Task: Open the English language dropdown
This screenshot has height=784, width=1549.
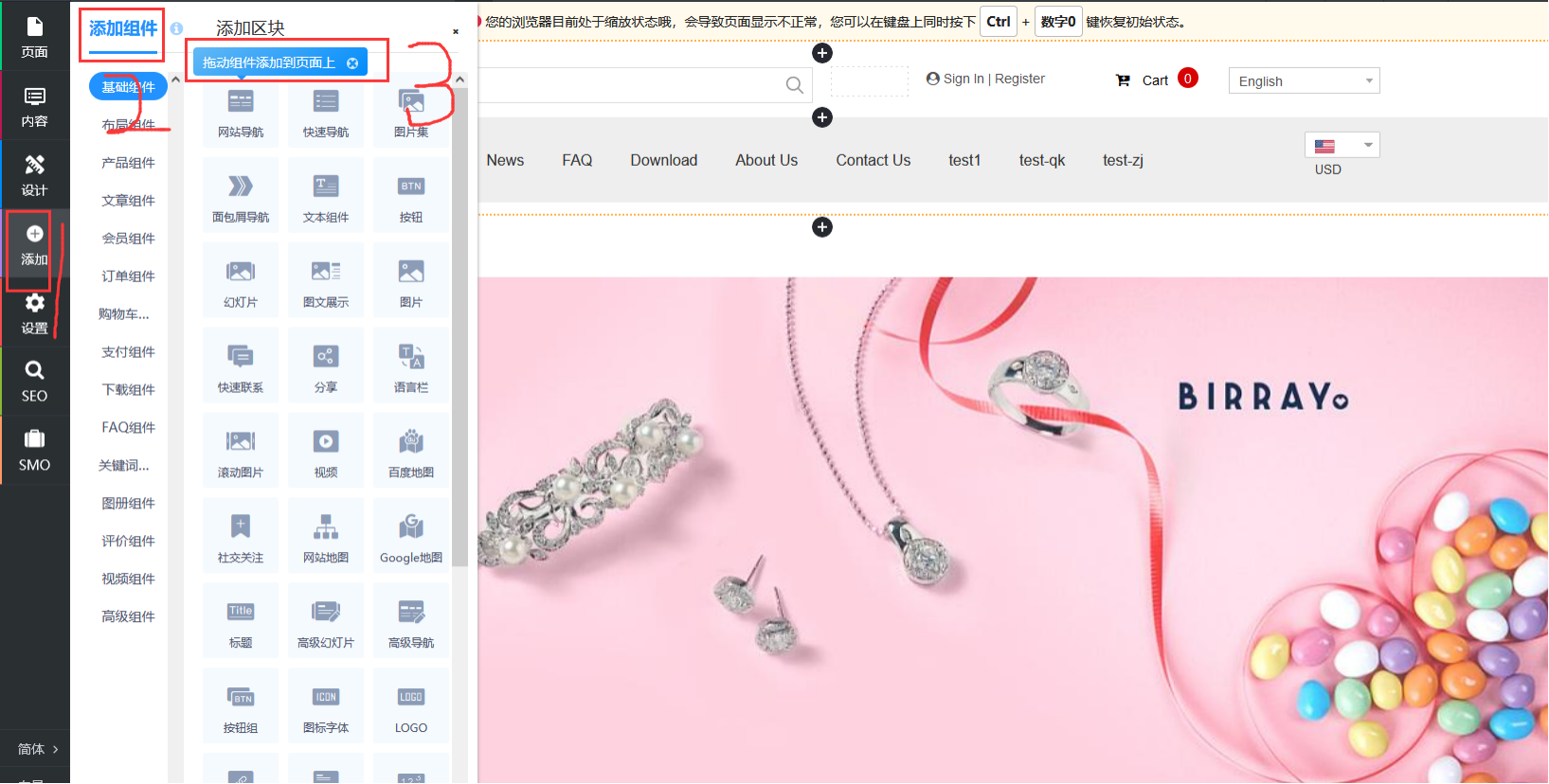Action: 1304,80
